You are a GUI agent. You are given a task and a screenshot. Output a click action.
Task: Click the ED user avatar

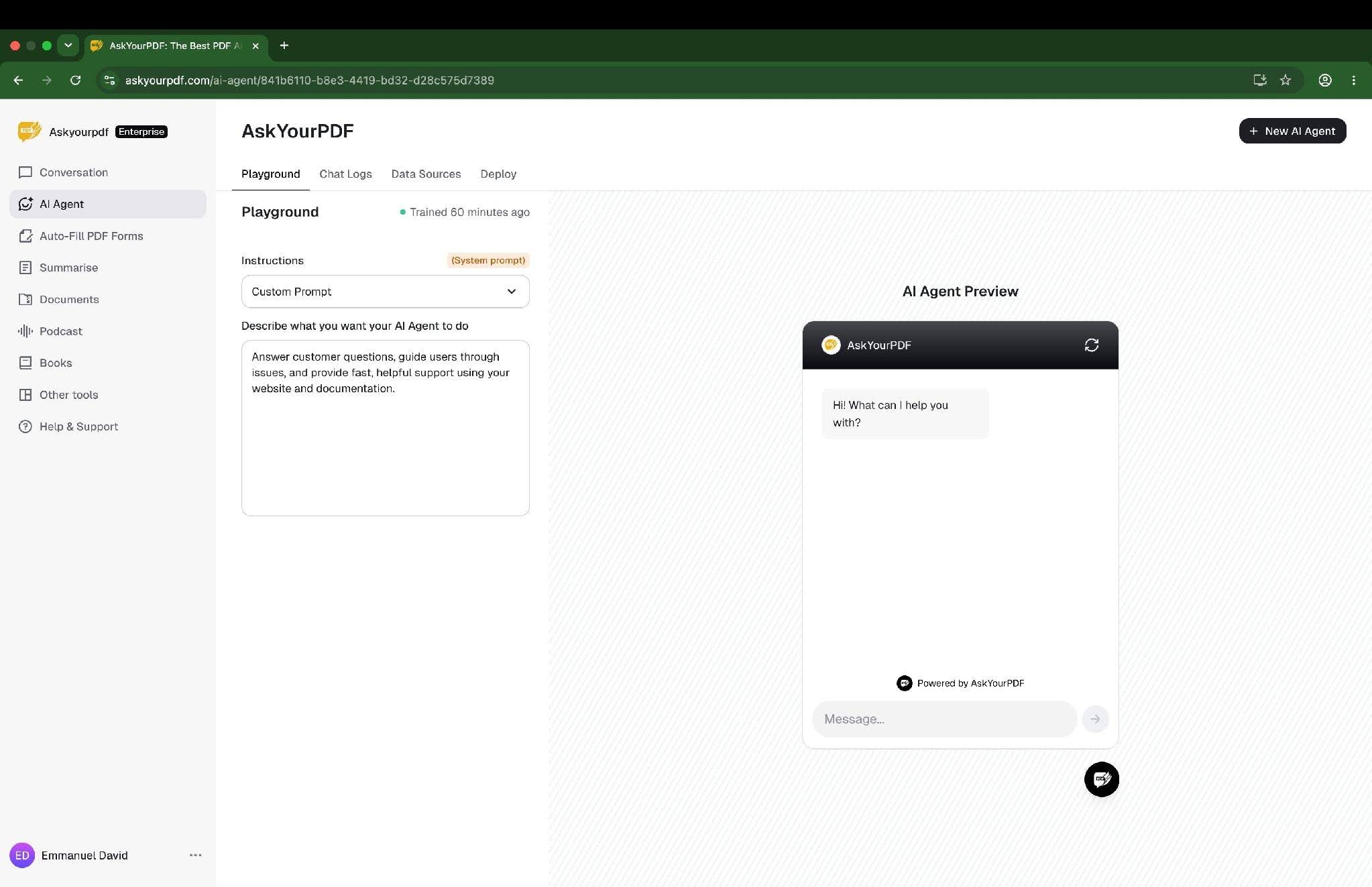(x=22, y=855)
